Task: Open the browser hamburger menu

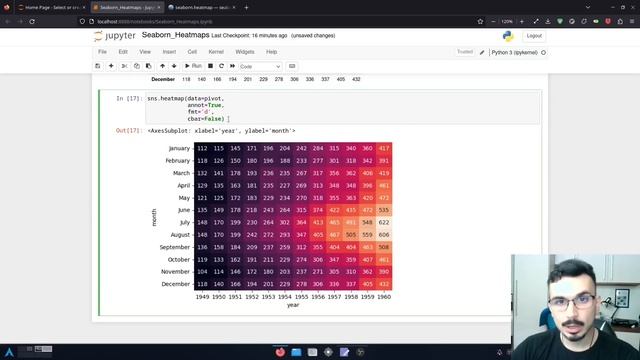Action: (632, 21)
